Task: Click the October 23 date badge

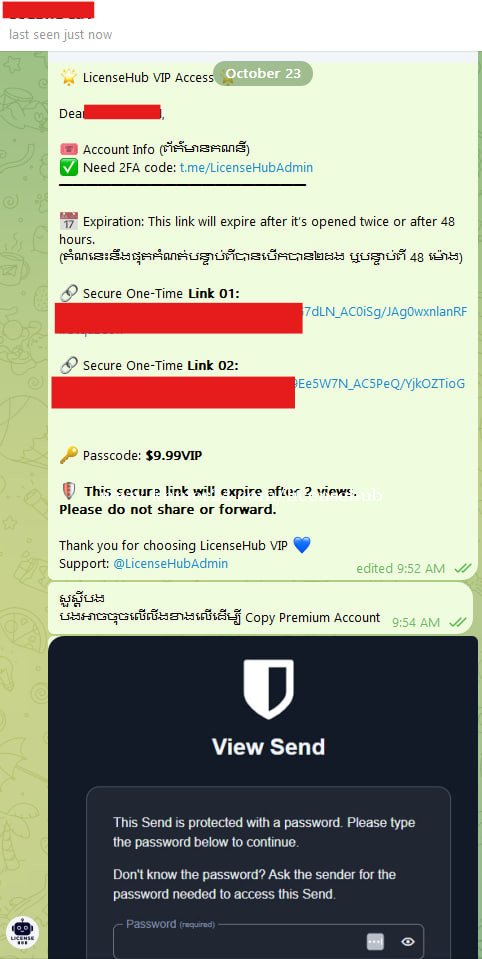Action: click(263, 73)
